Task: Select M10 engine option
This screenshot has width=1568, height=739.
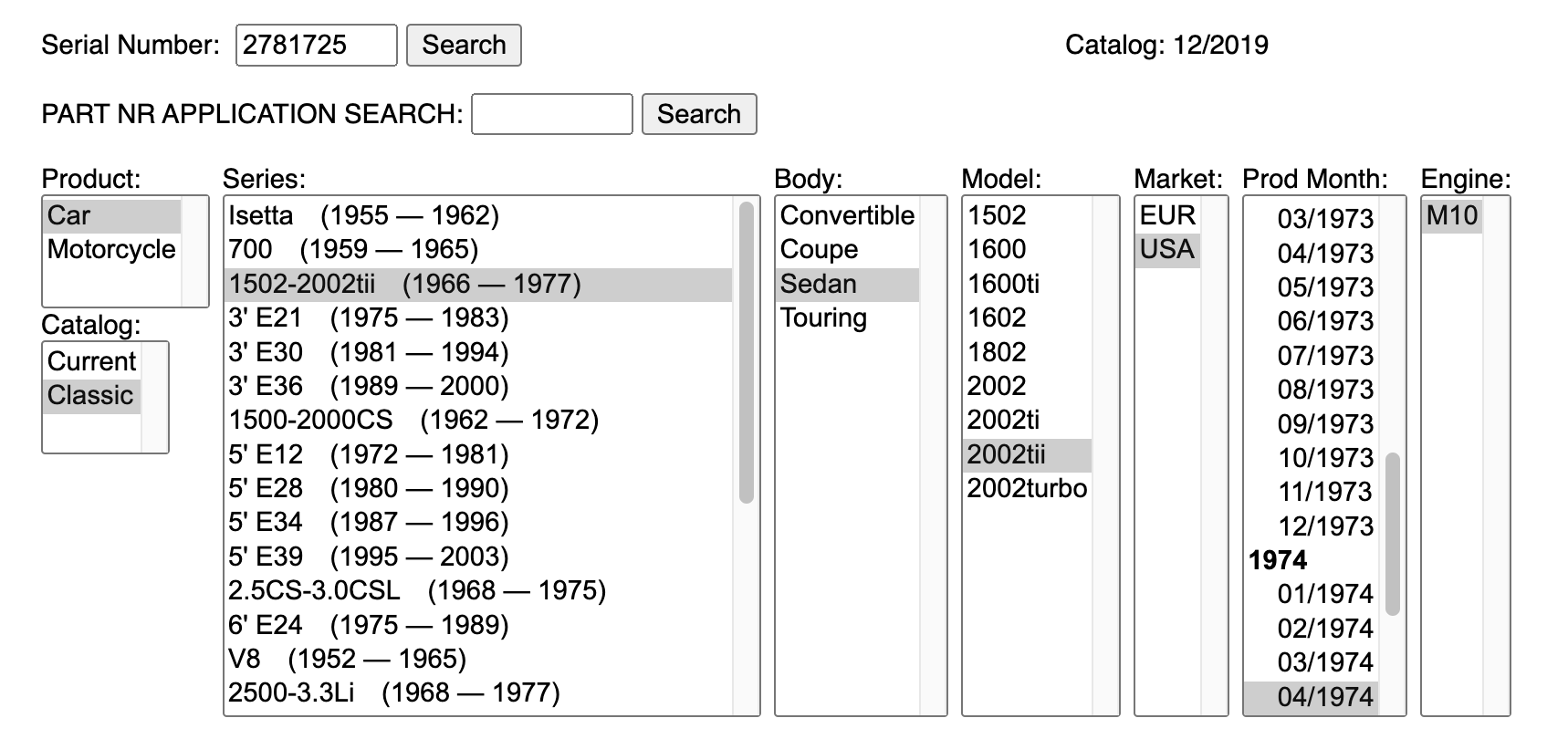Action: (1451, 215)
